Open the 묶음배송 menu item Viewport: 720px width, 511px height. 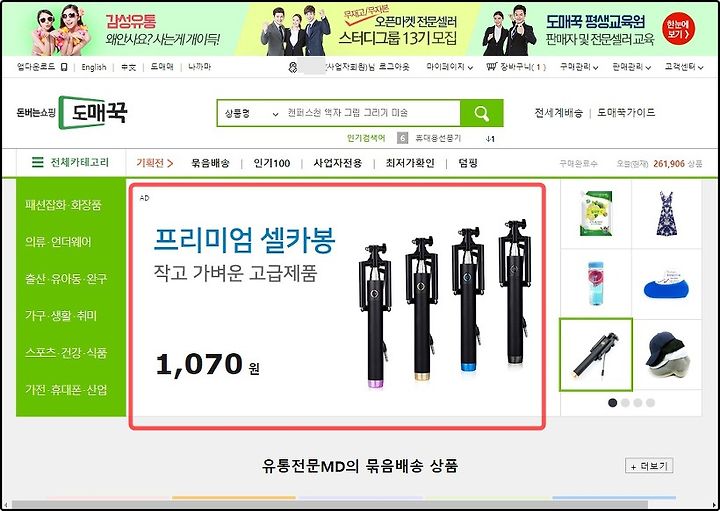click(210, 163)
